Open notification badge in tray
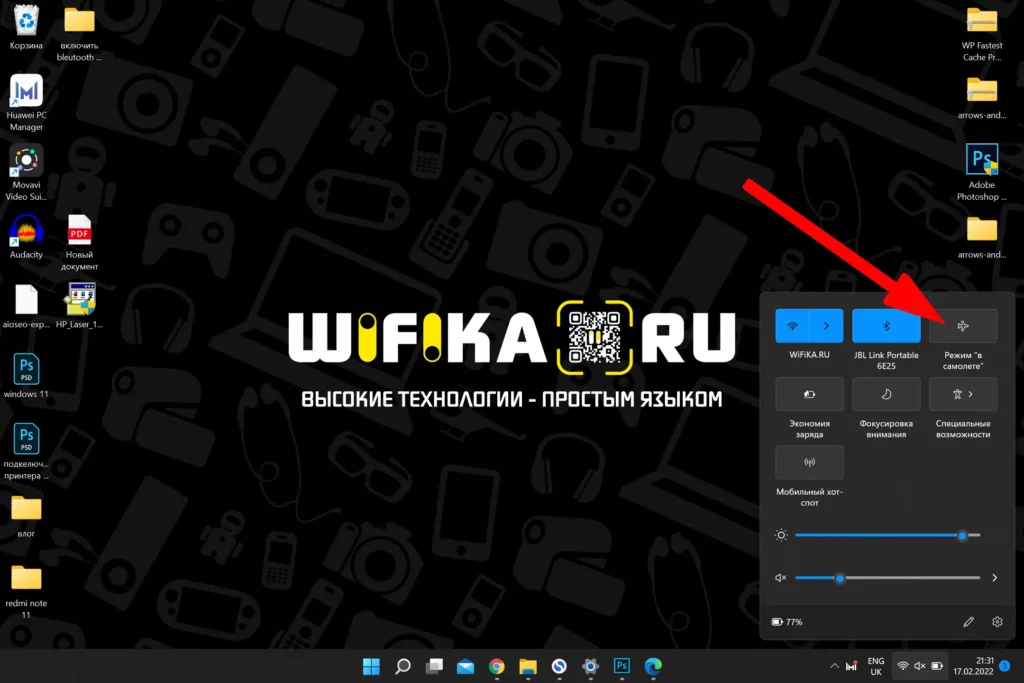1024x683 pixels. 1005,666
